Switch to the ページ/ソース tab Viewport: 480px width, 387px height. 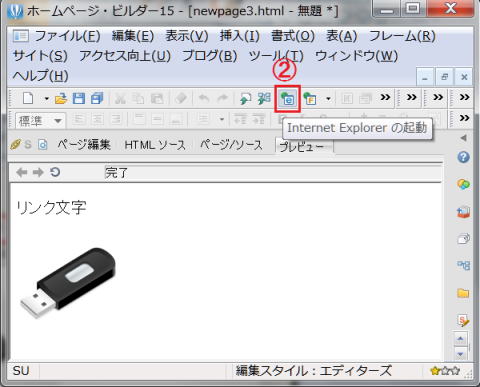(x=231, y=145)
